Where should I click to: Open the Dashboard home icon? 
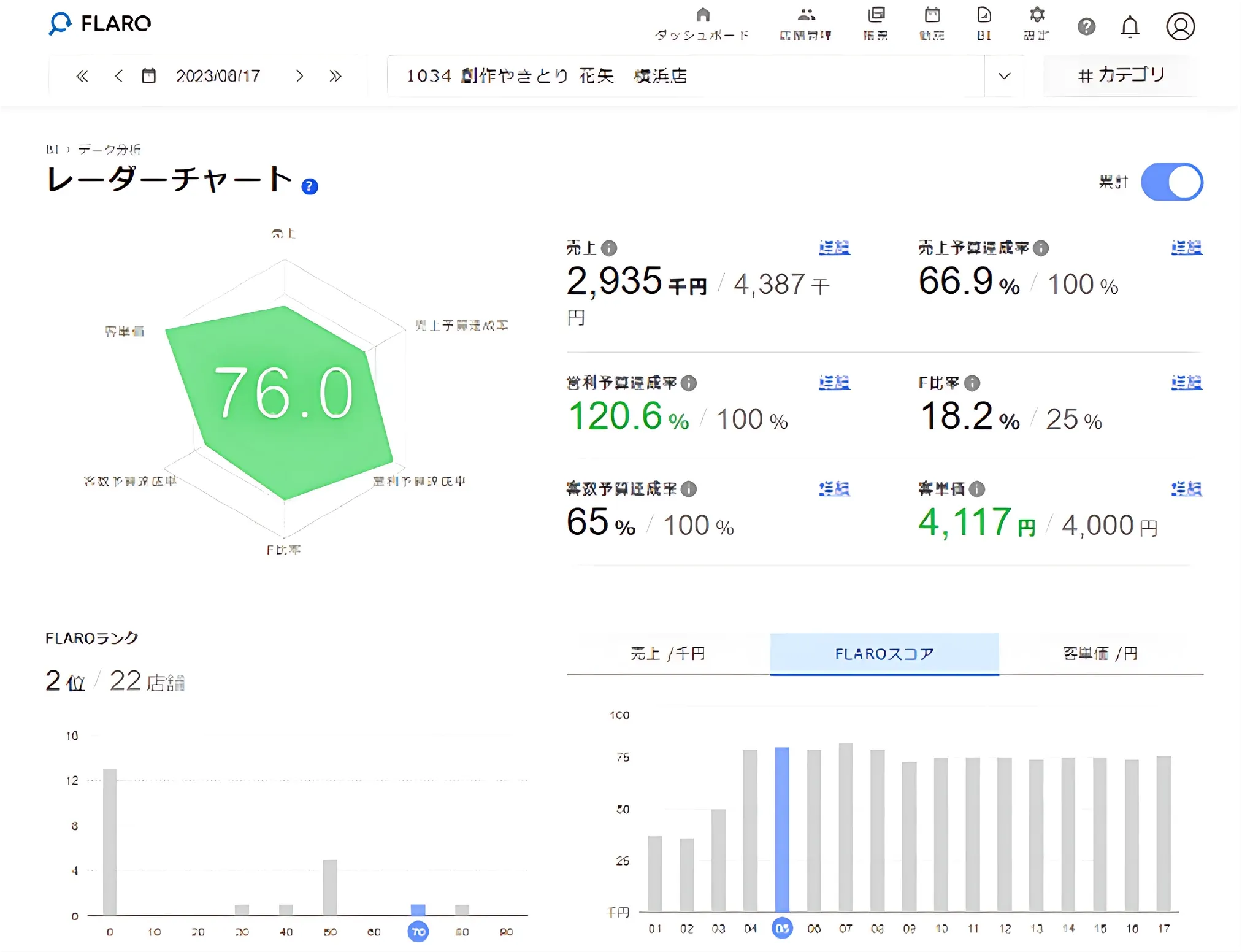coord(703,15)
